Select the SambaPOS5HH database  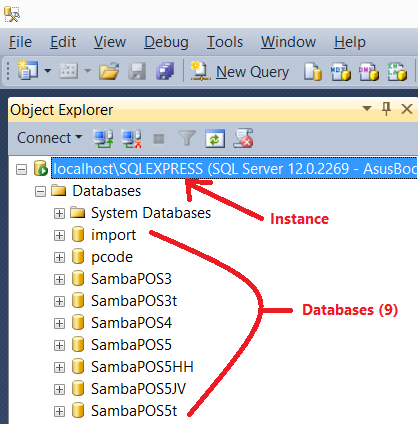[x=142, y=367]
